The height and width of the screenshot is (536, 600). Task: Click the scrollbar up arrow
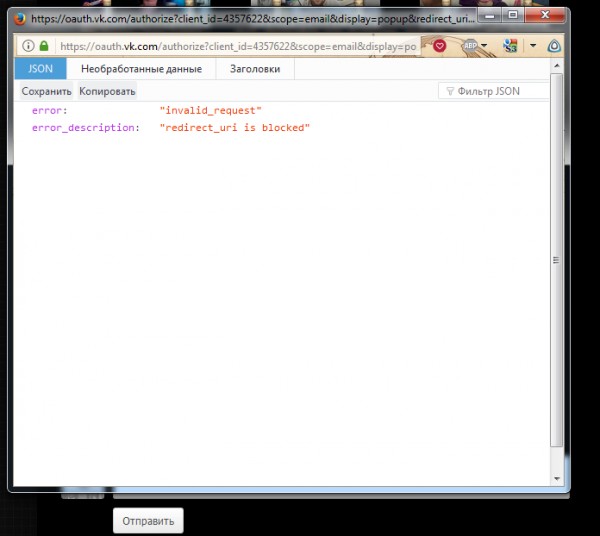point(557,66)
